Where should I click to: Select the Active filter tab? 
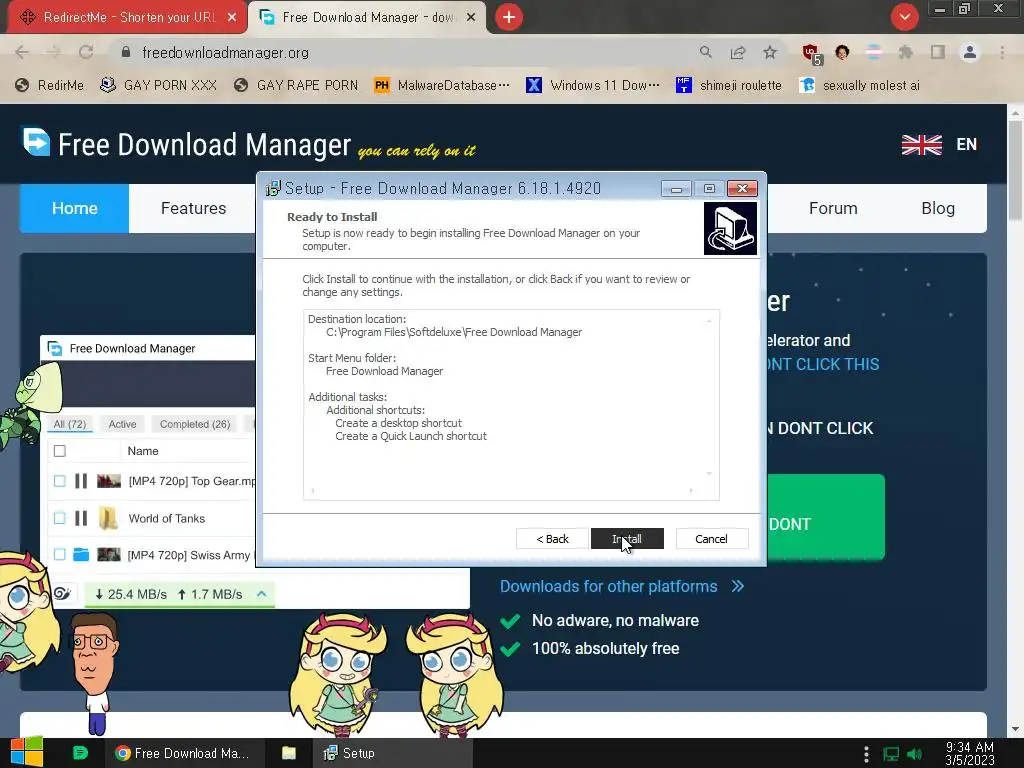click(x=122, y=424)
